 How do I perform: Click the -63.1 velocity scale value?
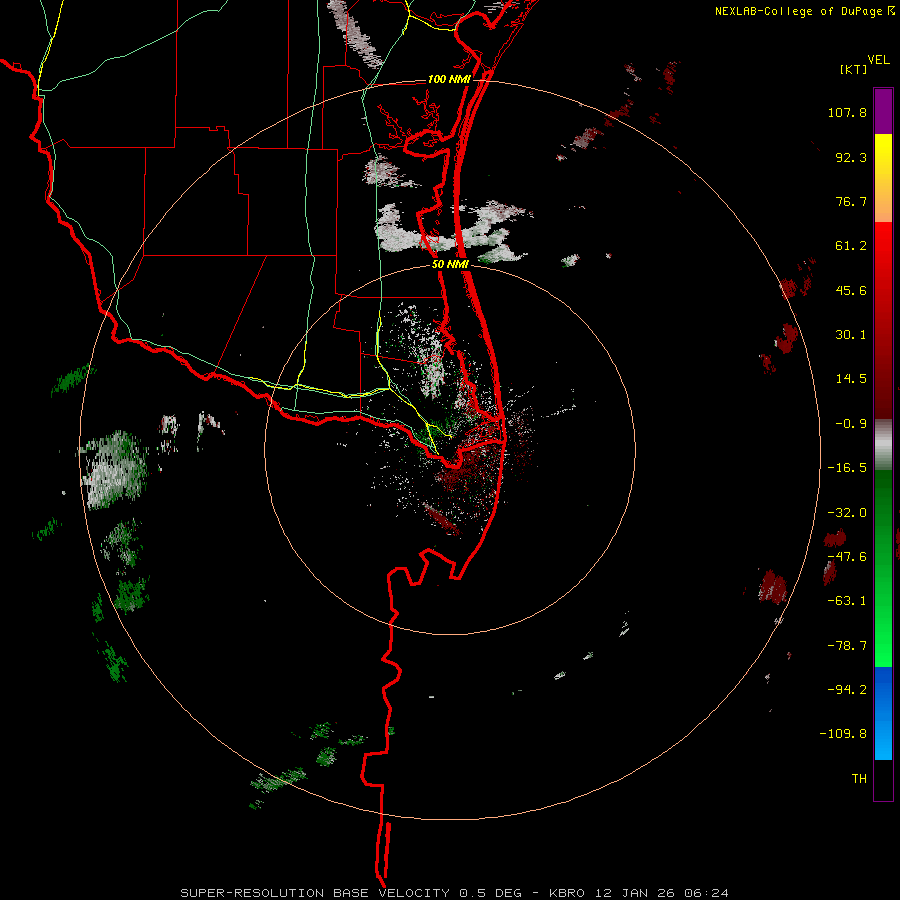pyautogui.click(x=847, y=601)
